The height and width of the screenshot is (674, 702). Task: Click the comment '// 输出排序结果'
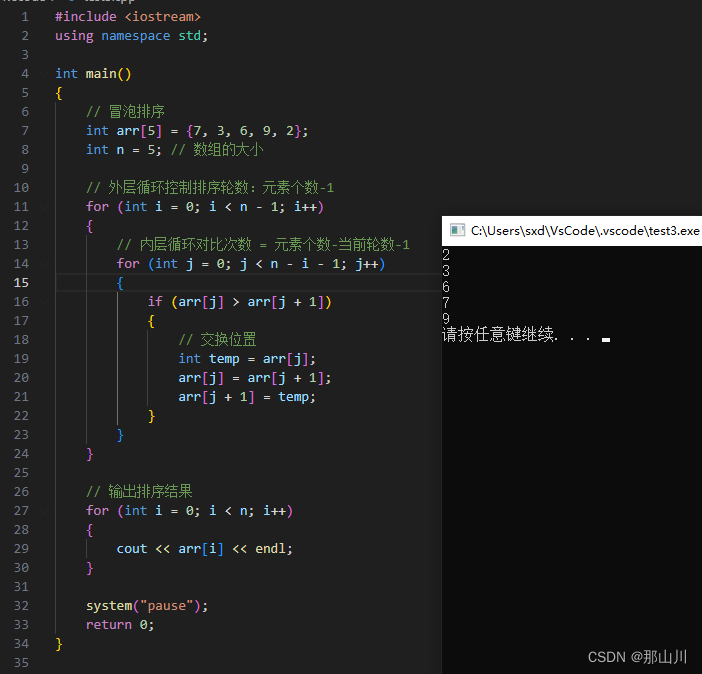point(139,491)
